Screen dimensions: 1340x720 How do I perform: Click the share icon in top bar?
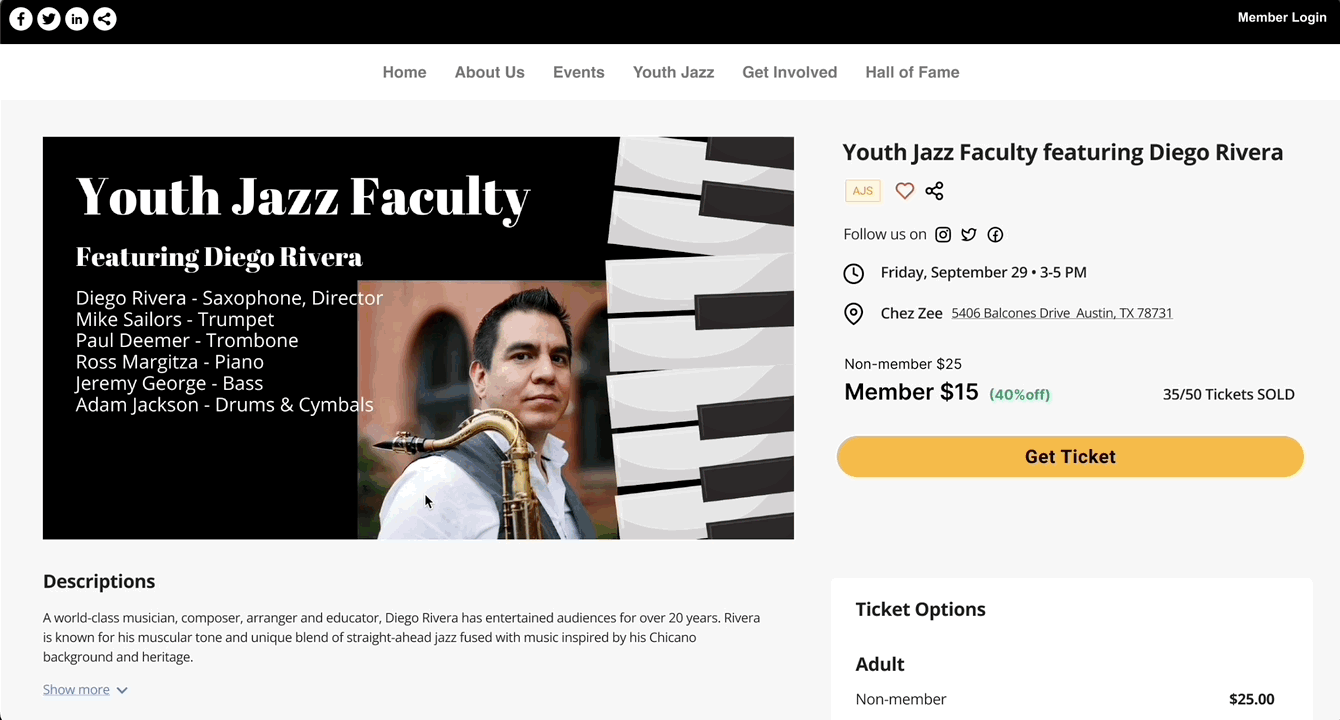coord(105,18)
